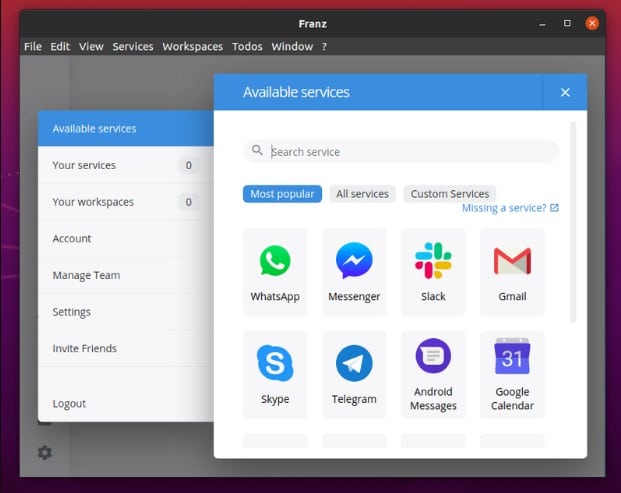Viewport: 621px width, 493px height.
Task: Switch to All services filter
Action: coord(362,194)
